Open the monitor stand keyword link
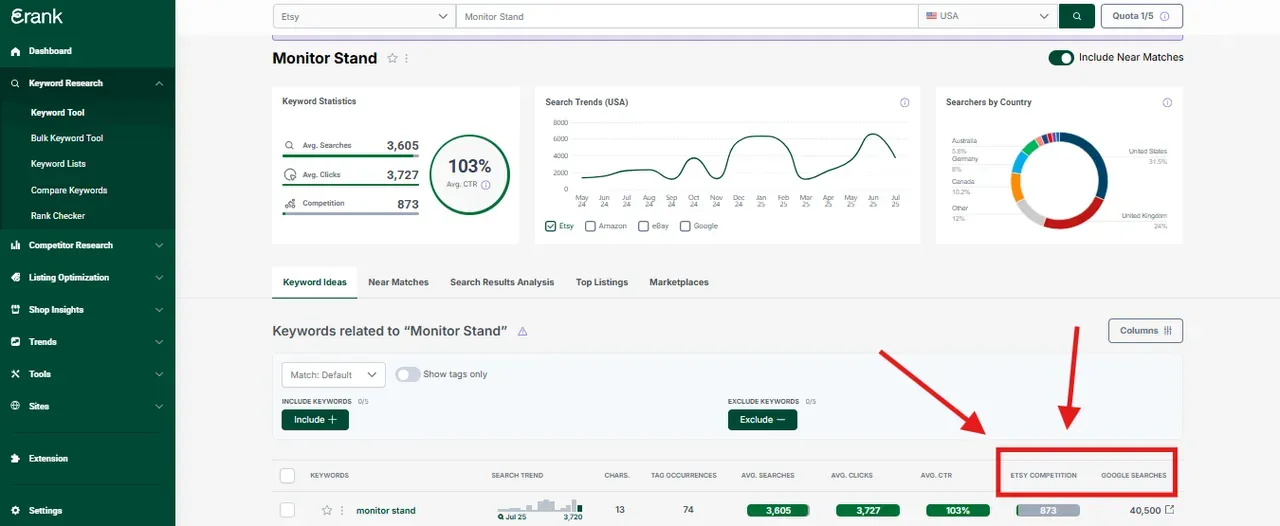The image size is (1280, 526). 386,510
